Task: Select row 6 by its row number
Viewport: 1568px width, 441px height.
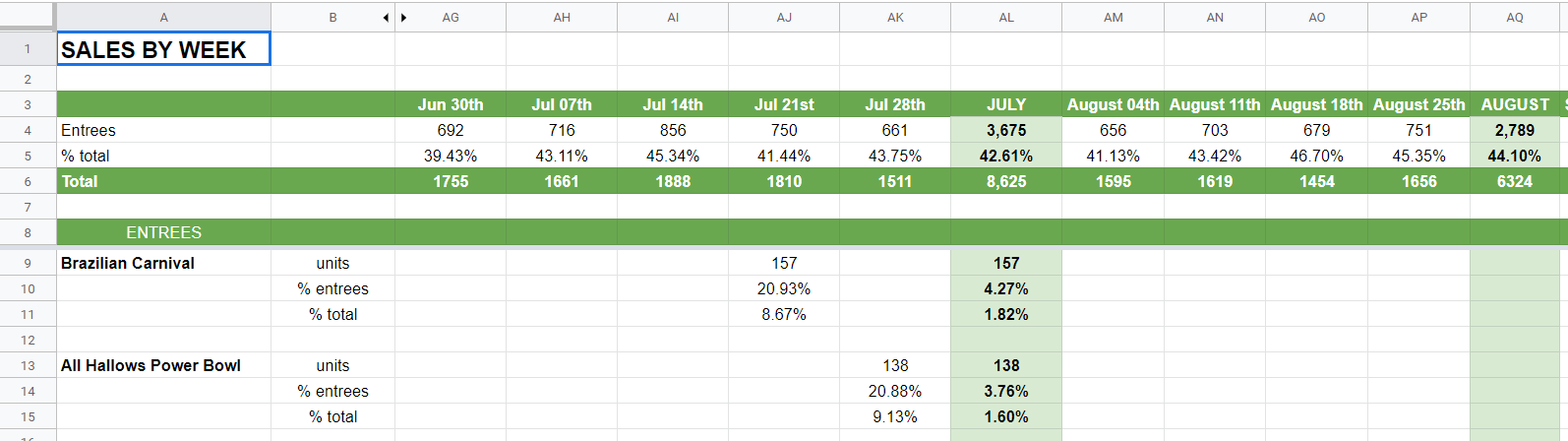Action: point(28,181)
